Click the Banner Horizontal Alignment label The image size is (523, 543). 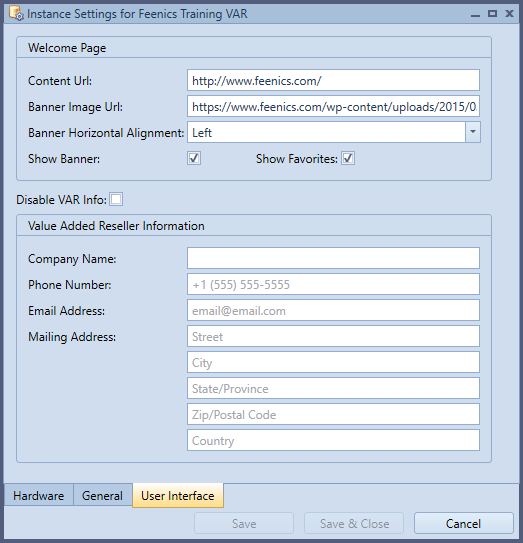[106, 133]
